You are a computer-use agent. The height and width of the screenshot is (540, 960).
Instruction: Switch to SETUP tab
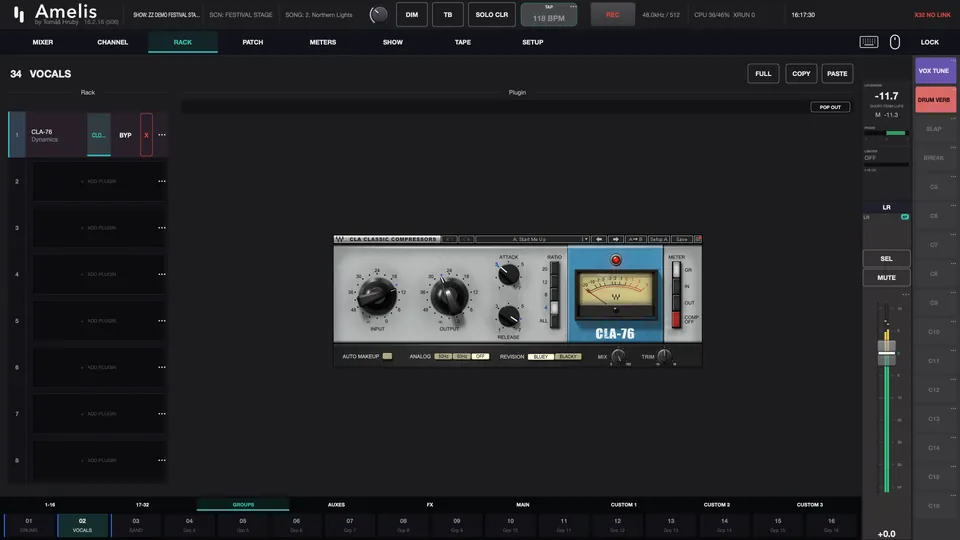tap(533, 42)
